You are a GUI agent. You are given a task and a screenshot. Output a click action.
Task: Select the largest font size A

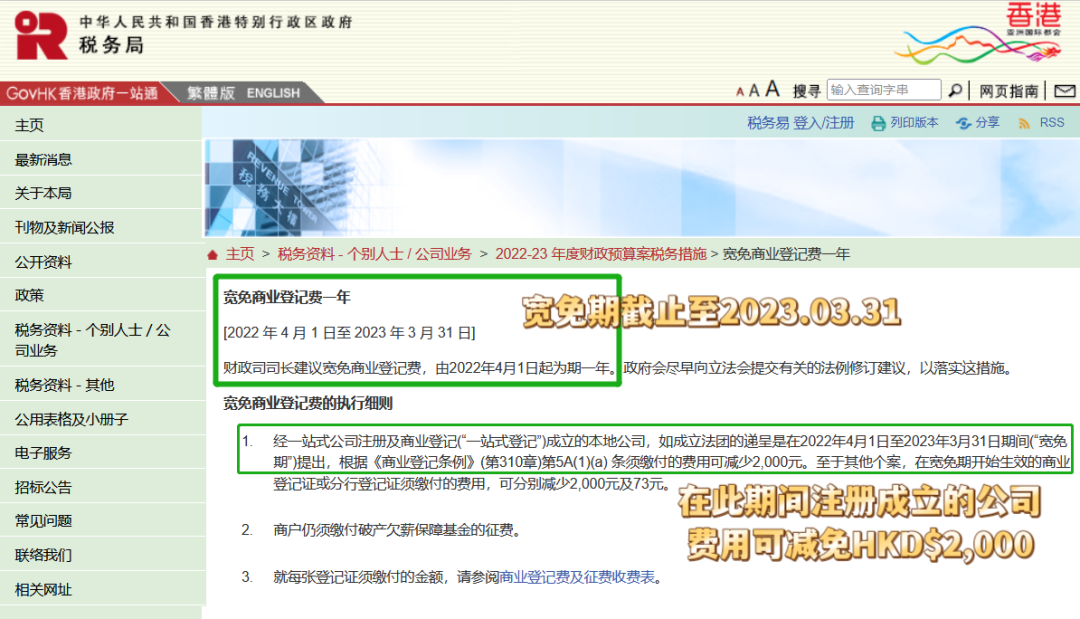click(x=772, y=88)
